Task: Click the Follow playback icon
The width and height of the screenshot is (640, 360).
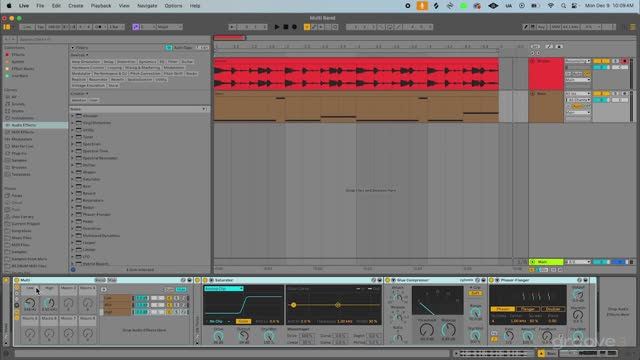Action: (x=232, y=27)
